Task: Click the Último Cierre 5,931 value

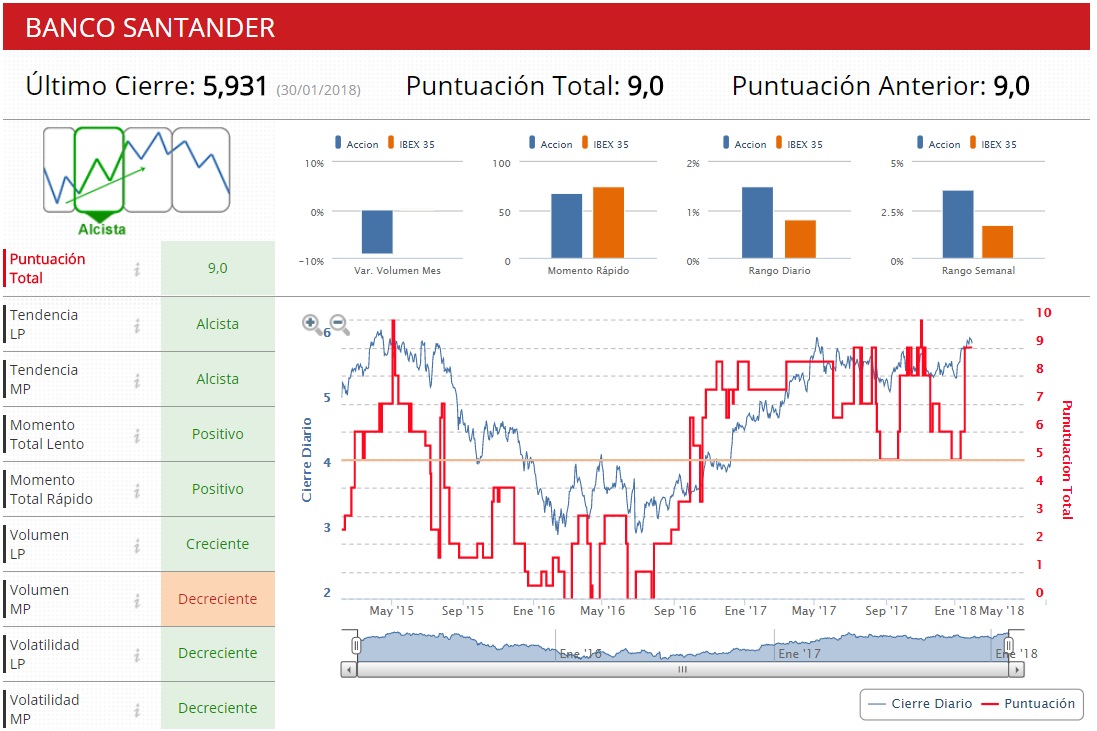Action: (235, 86)
